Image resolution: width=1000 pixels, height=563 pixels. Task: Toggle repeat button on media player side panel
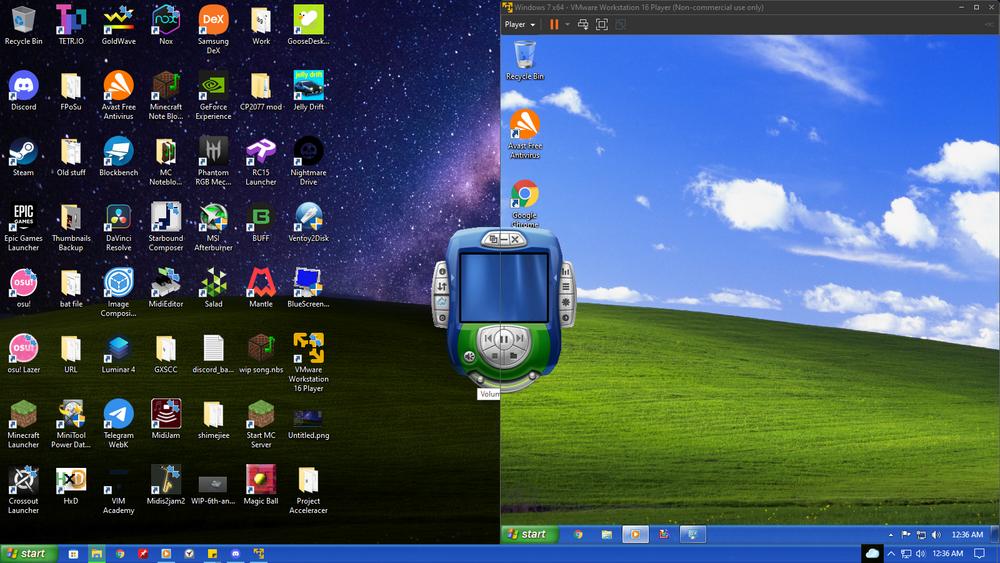(x=443, y=302)
